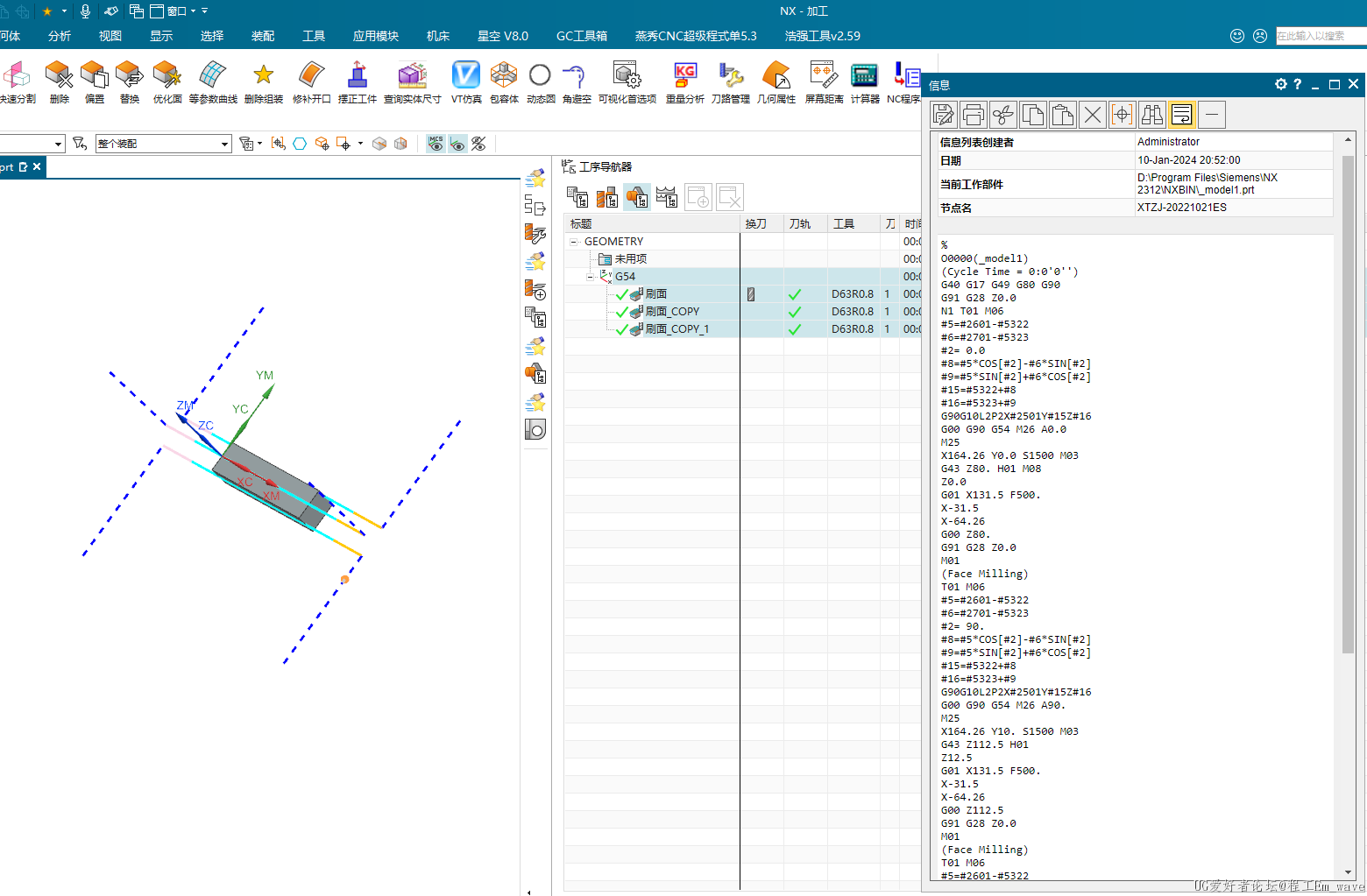Image resolution: width=1367 pixels, height=896 pixels.
Task: Click the 删除组装 star icon
Action: [x=264, y=81]
